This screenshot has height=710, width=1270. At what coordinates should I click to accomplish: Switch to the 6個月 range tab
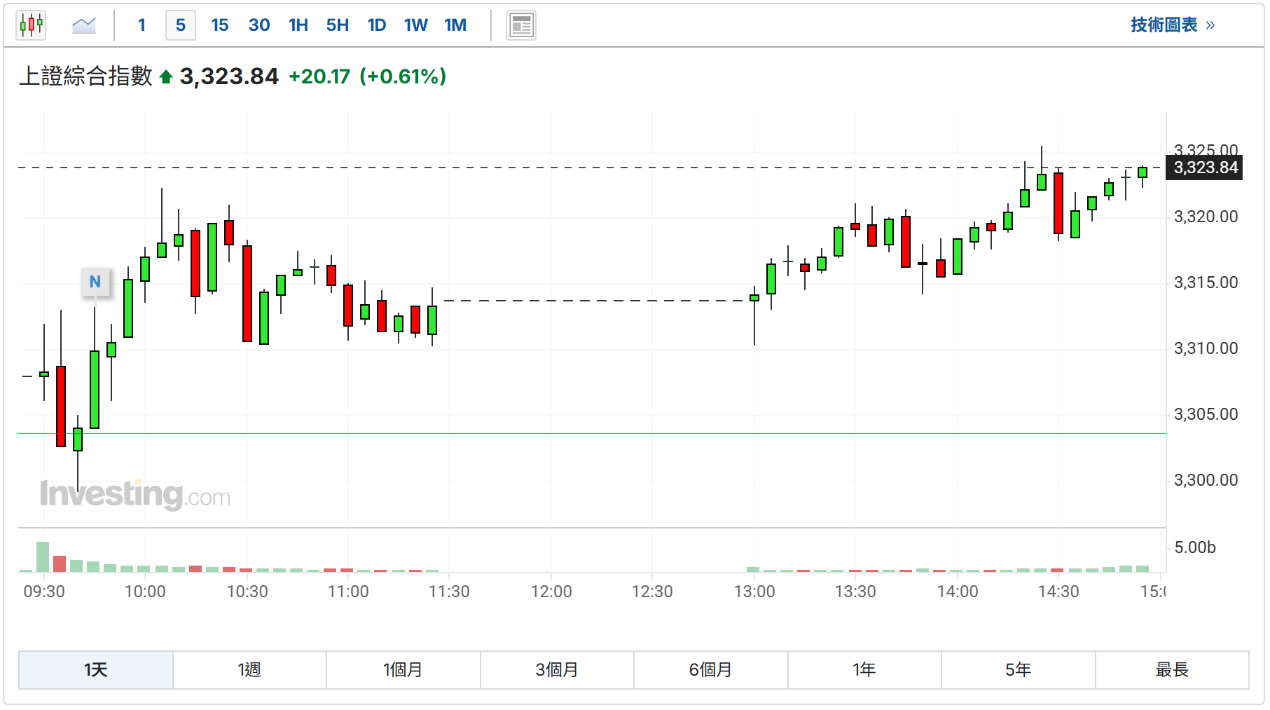click(x=711, y=670)
